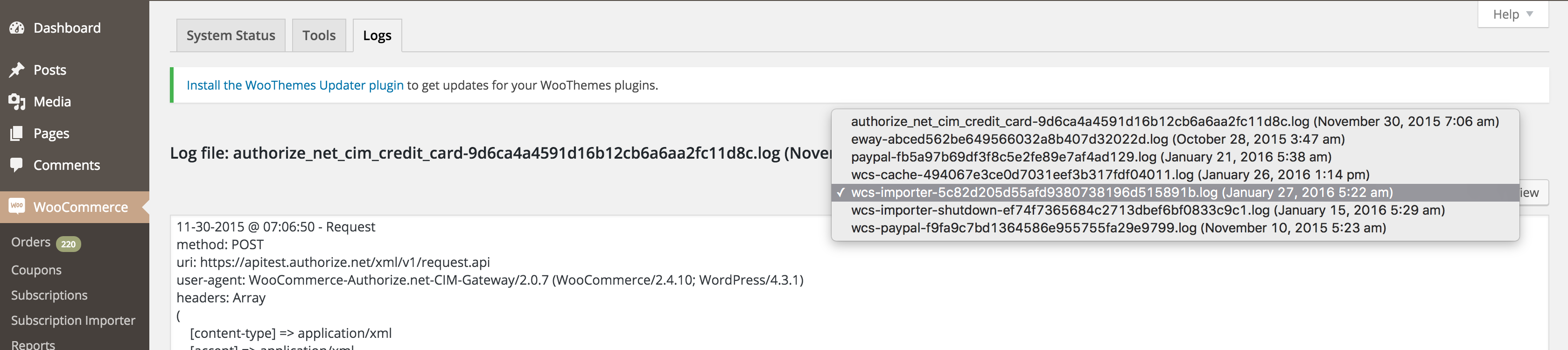Choose the wcs-cache-494067e3 log option
The height and width of the screenshot is (350, 1568).
(1175, 175)
